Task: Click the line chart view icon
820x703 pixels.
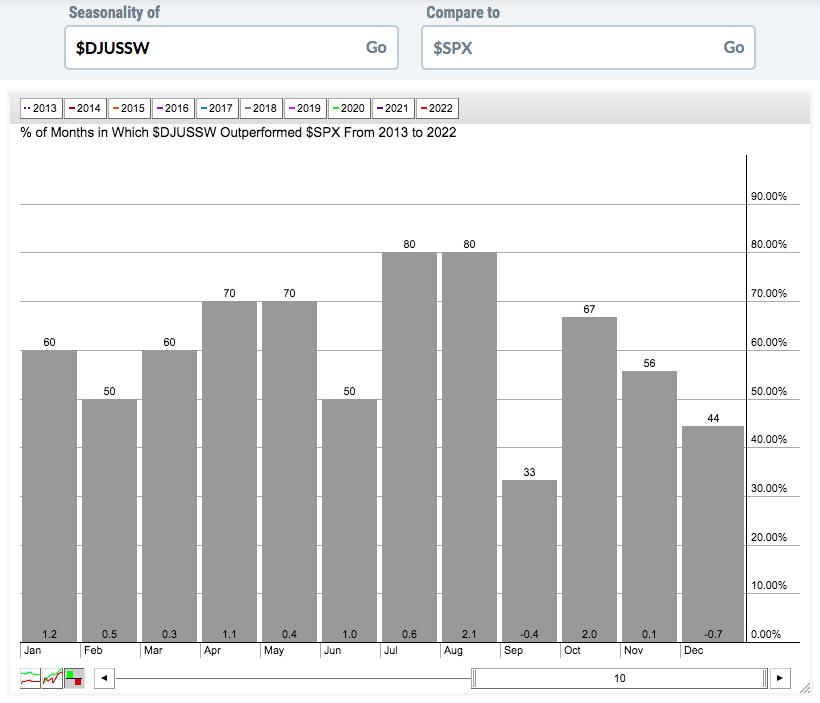Action: pos(31,678)
